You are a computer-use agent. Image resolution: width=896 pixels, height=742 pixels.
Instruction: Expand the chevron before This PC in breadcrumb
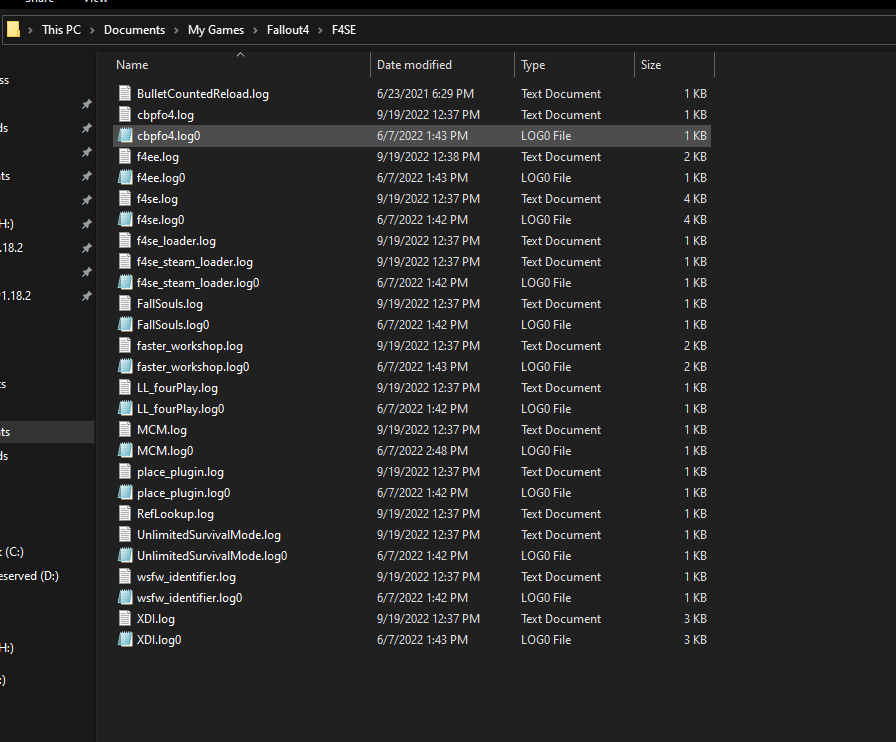tap(30, 30)
